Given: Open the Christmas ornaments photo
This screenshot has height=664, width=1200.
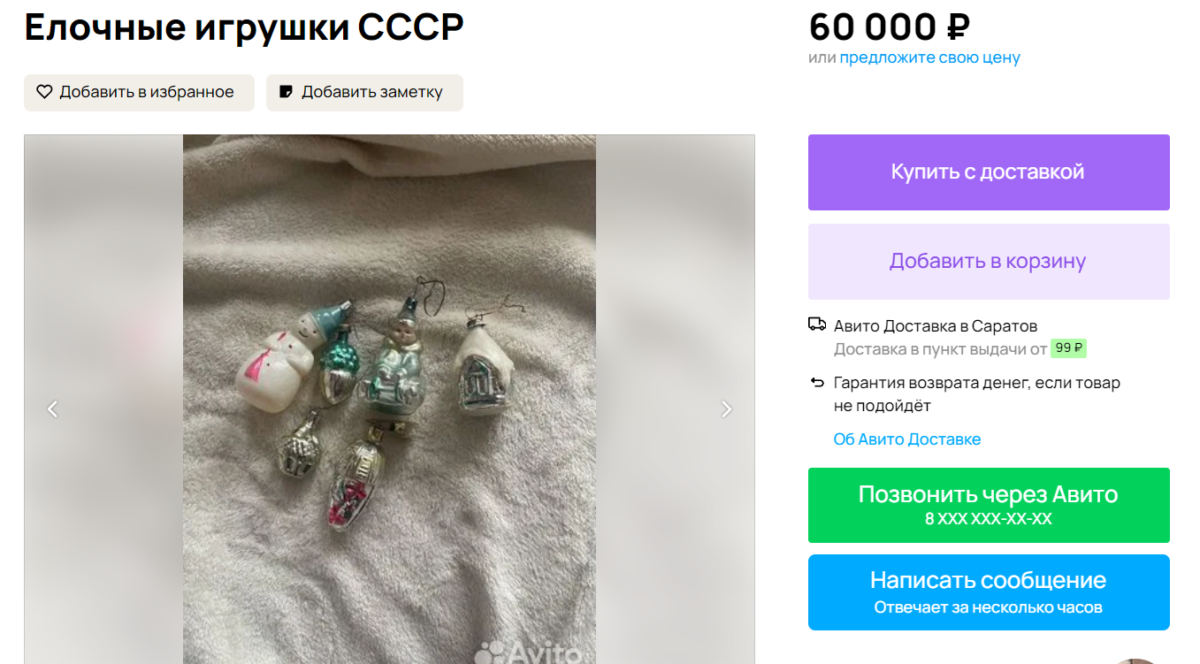Looking at the screenshot, I should [x=389, y=399].
